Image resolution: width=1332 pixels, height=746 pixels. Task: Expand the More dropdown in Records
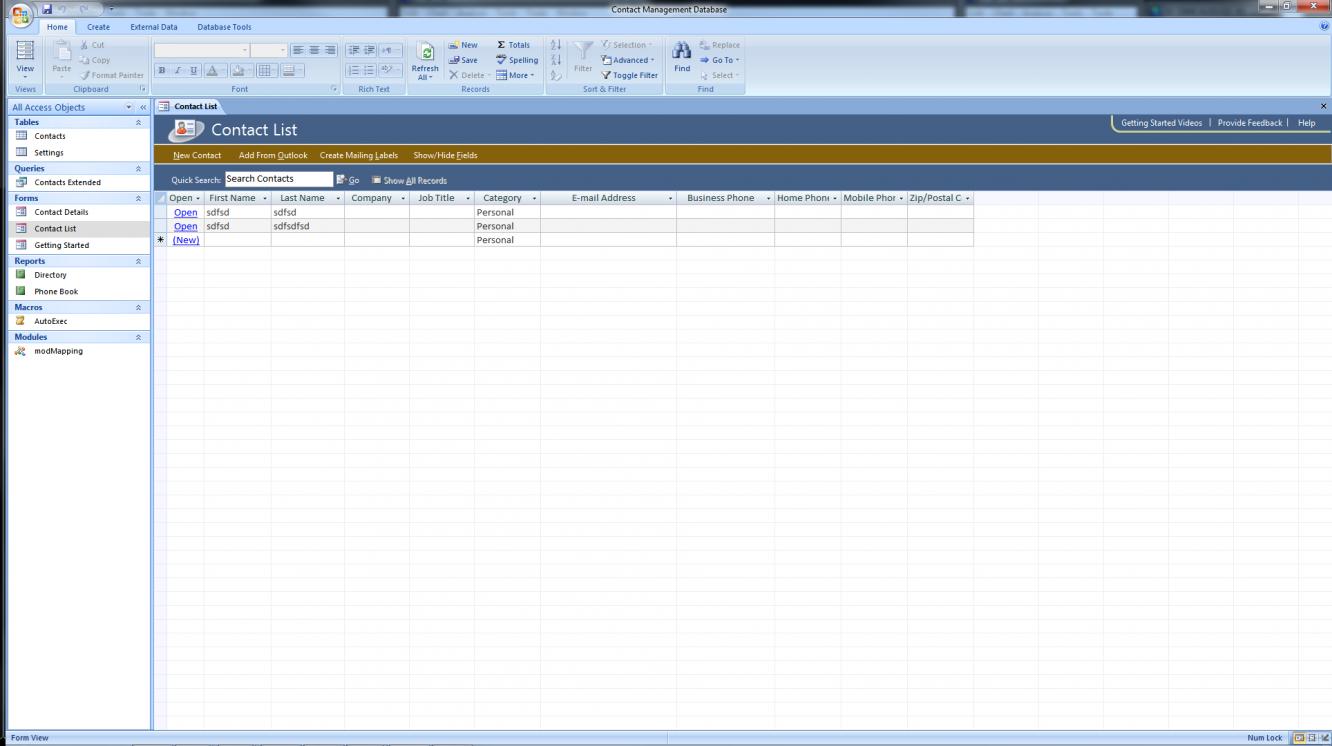[x=516, y=75]
